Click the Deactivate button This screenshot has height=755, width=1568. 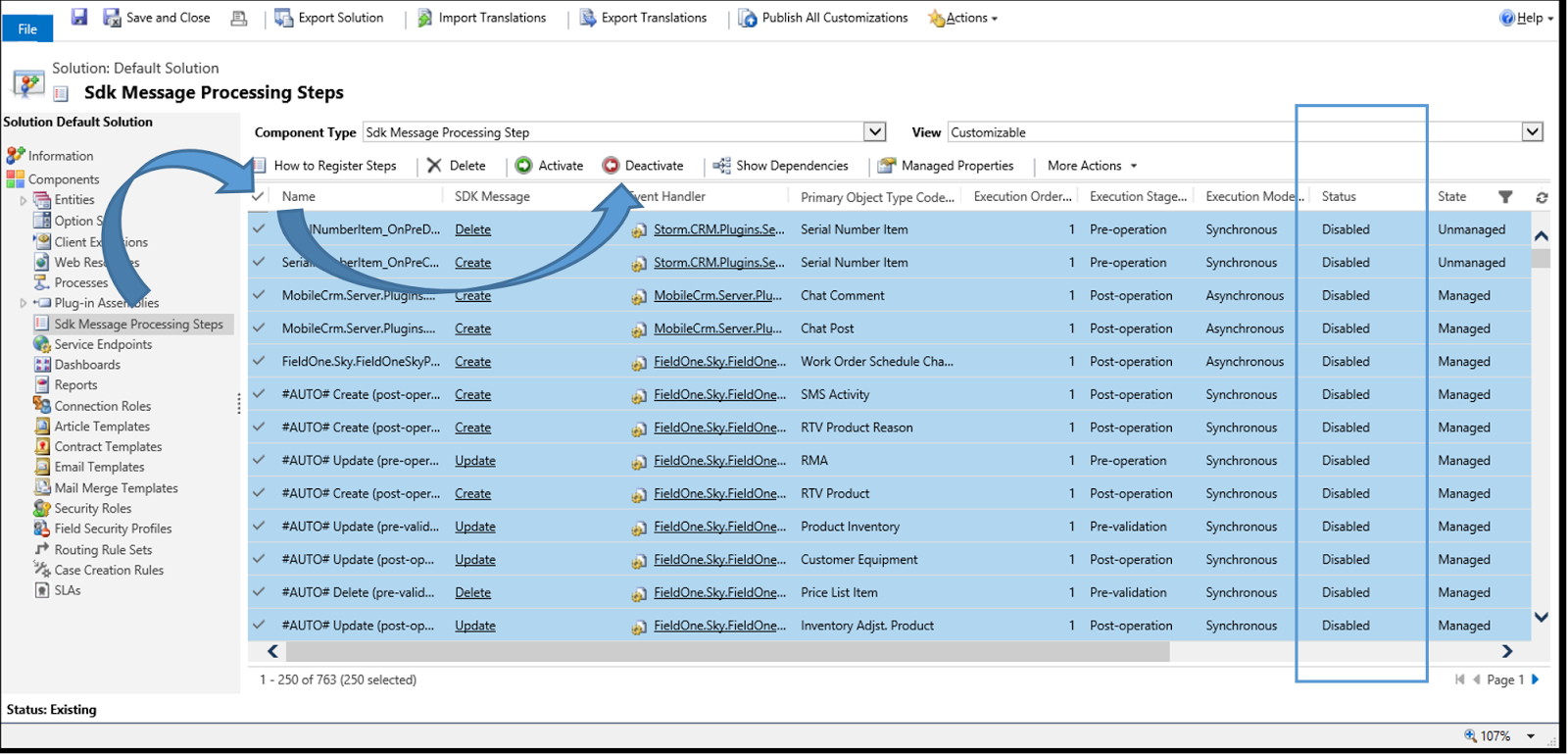643,166
